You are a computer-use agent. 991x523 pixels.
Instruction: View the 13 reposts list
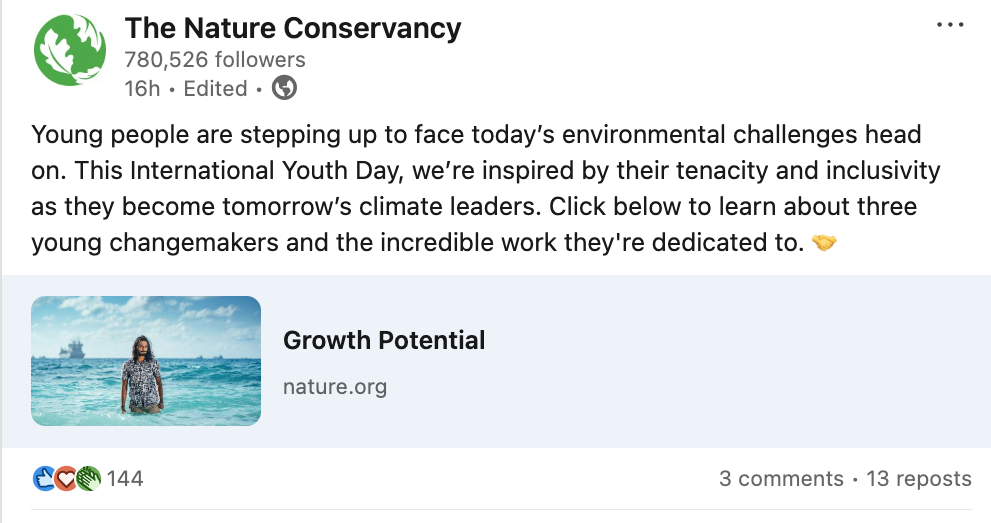coord(918,479)
